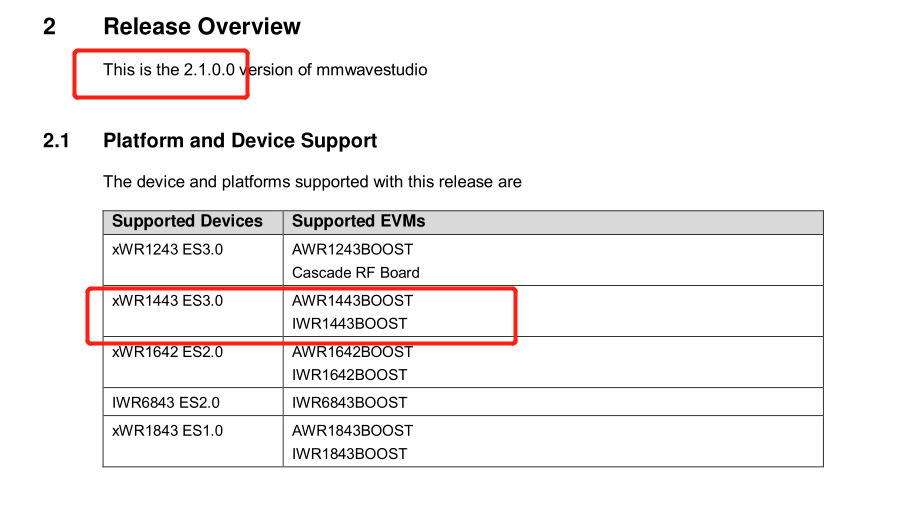Select the xWR1443 ES3.0 device cell

(x=167, y=300)
